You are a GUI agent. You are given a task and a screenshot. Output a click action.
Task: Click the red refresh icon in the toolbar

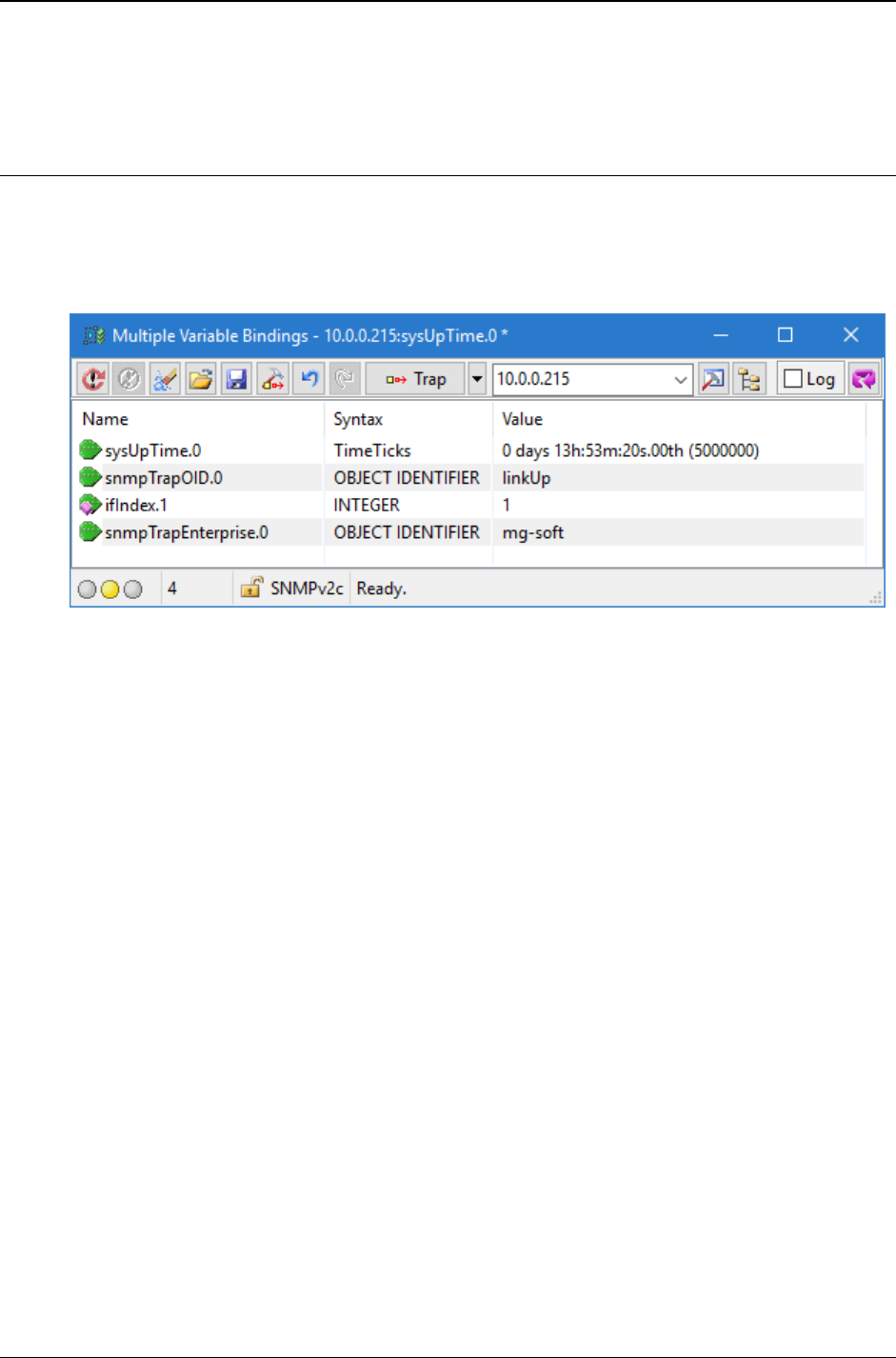click(x=92, y=379)
